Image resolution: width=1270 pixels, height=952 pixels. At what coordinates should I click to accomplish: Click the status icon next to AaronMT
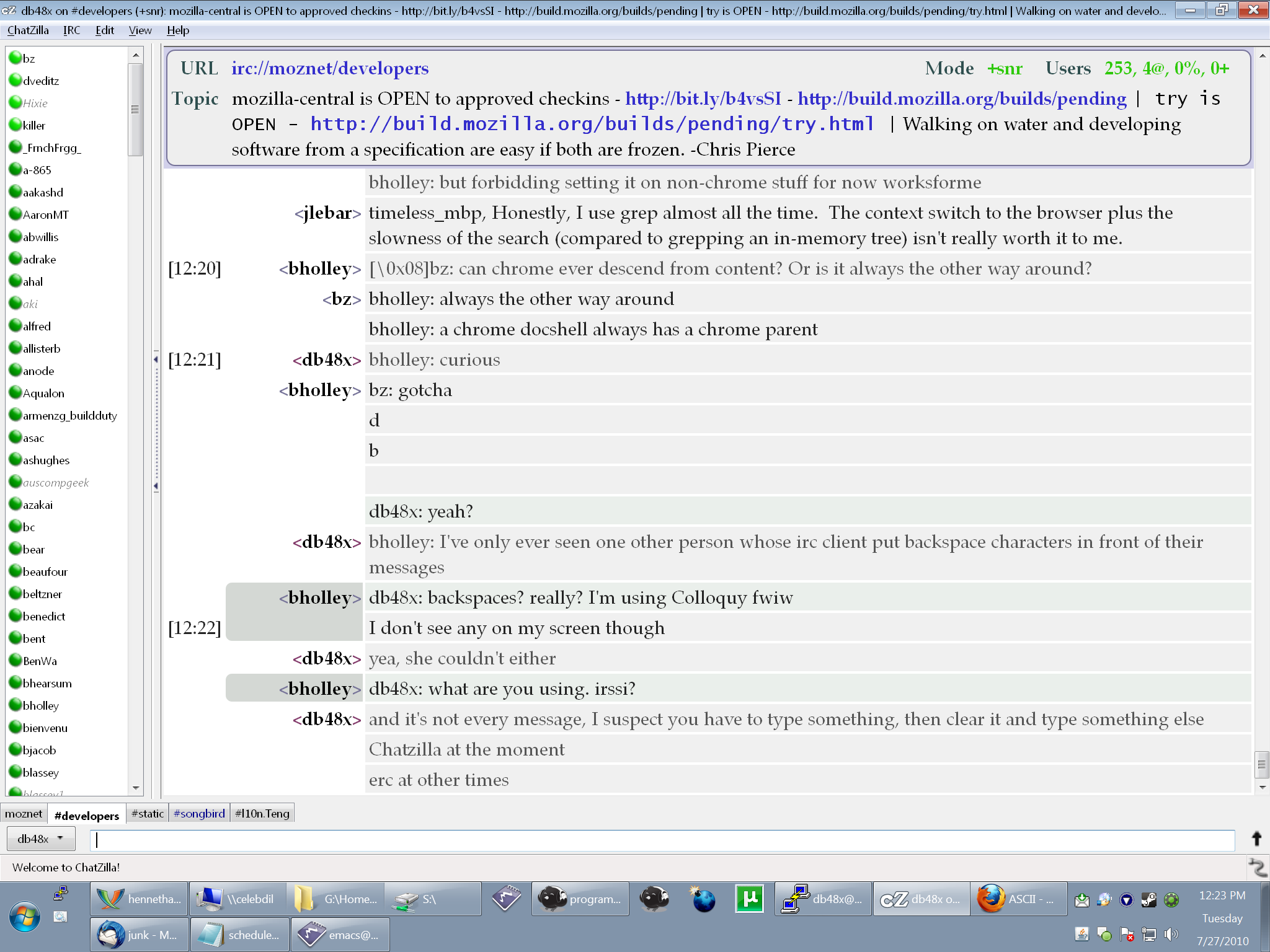(16, 214)
